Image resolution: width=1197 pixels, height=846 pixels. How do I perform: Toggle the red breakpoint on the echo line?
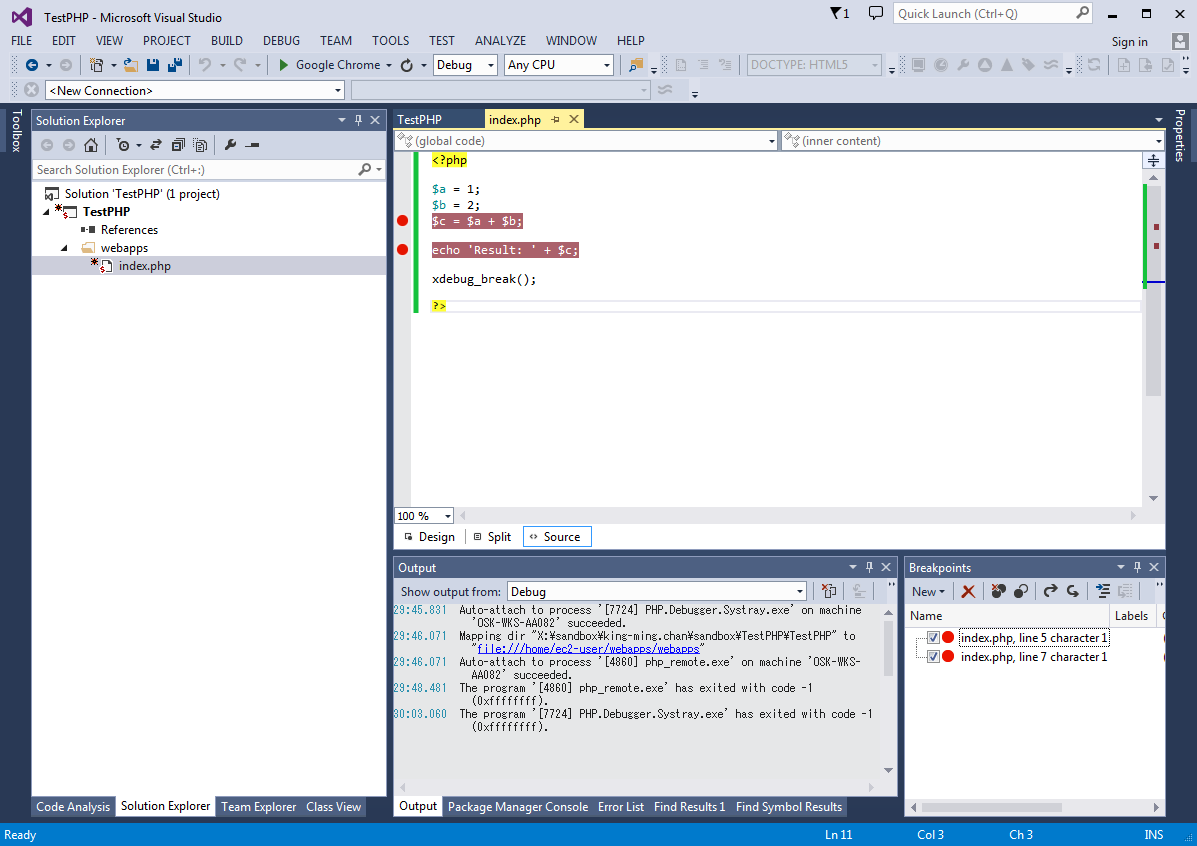(x=403, y=250)
